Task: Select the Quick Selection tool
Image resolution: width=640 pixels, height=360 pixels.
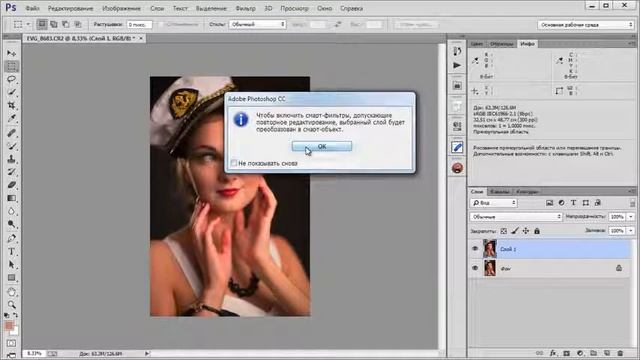Action: pyautogui.click(x=11, y=92)
